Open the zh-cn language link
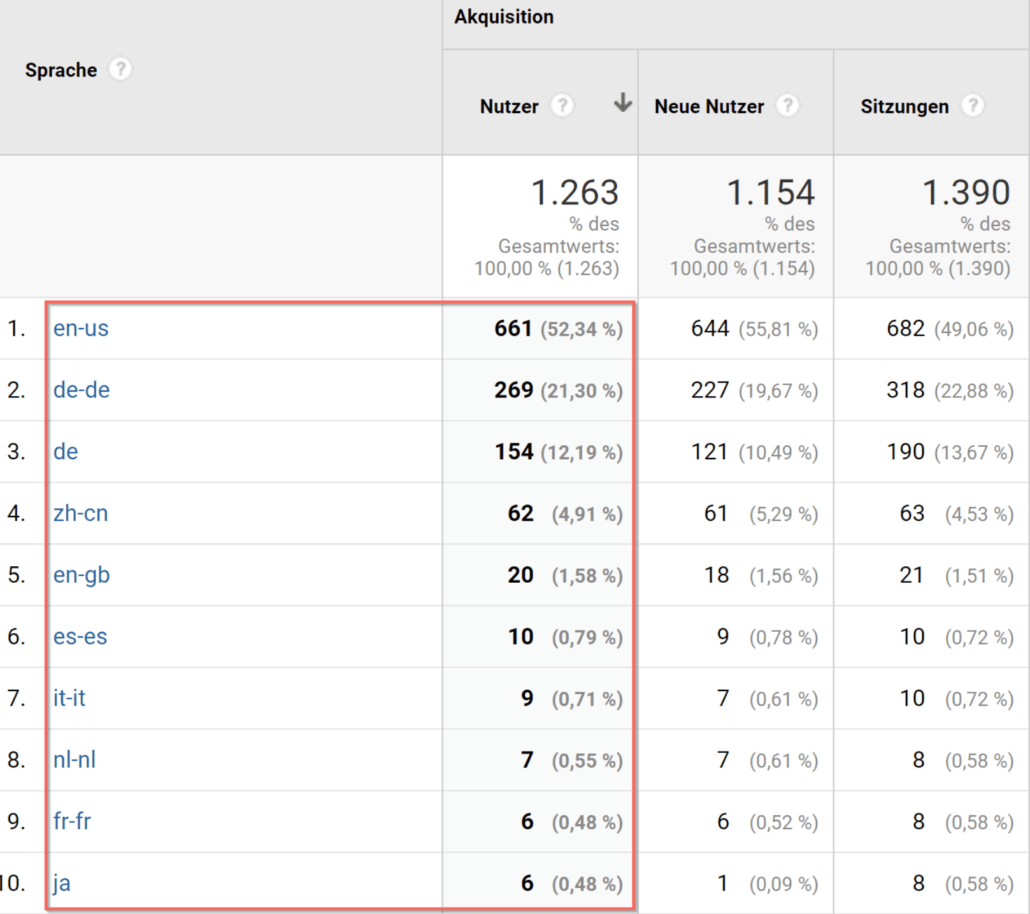 (81, 513)
